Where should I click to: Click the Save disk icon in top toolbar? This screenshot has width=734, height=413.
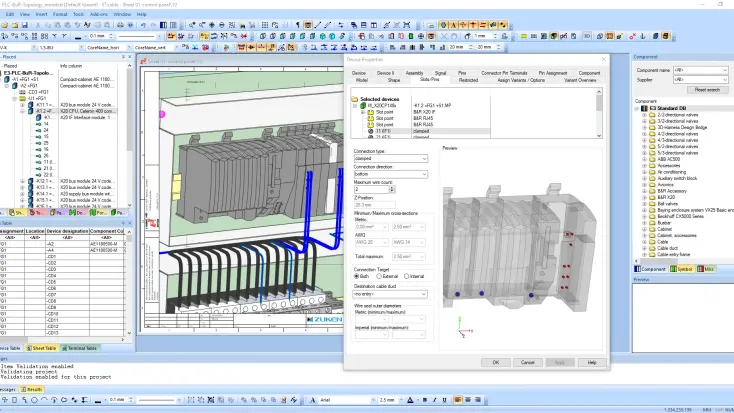(x=25, y=25)
